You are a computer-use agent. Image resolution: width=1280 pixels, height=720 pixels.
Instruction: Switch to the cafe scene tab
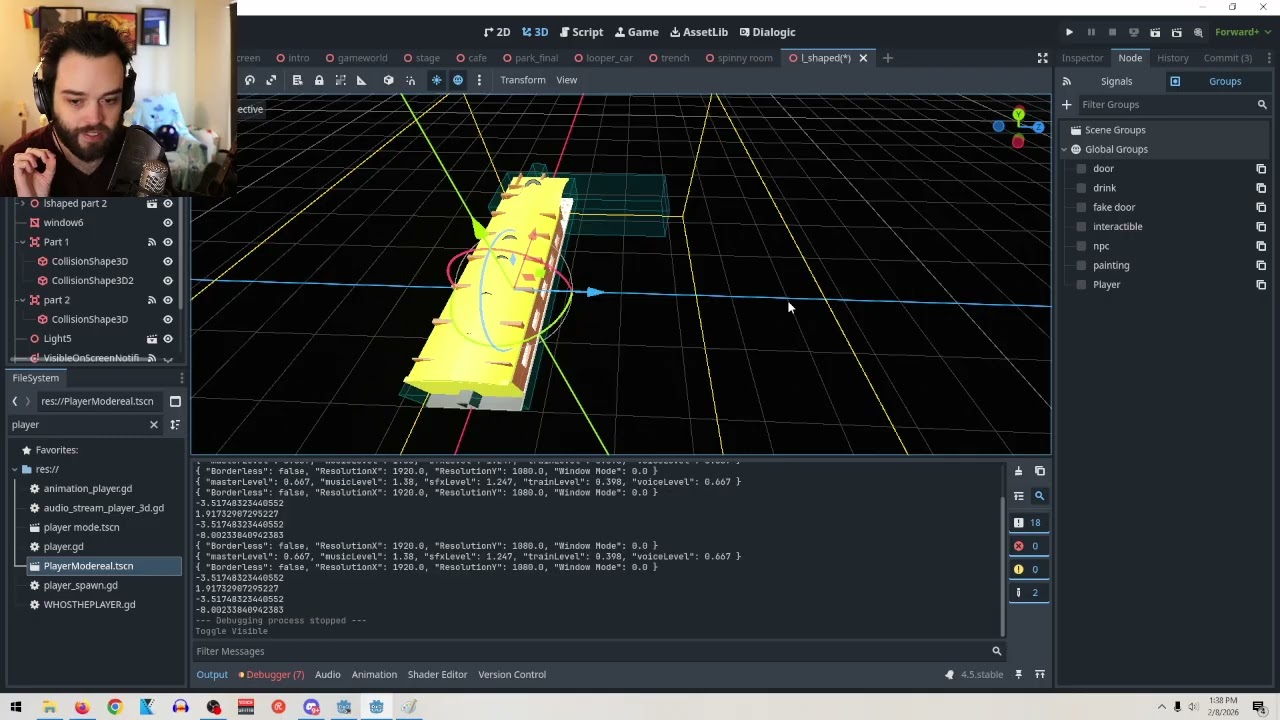pyautogui.click(x=470, y=58)
